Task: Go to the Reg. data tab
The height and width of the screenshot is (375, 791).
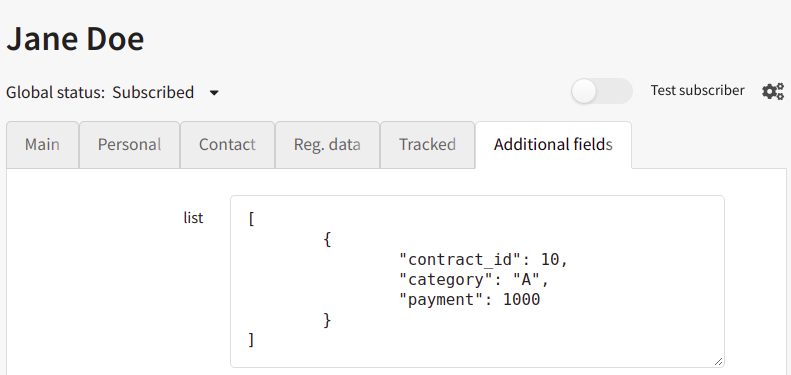Action: click(327, 145)
